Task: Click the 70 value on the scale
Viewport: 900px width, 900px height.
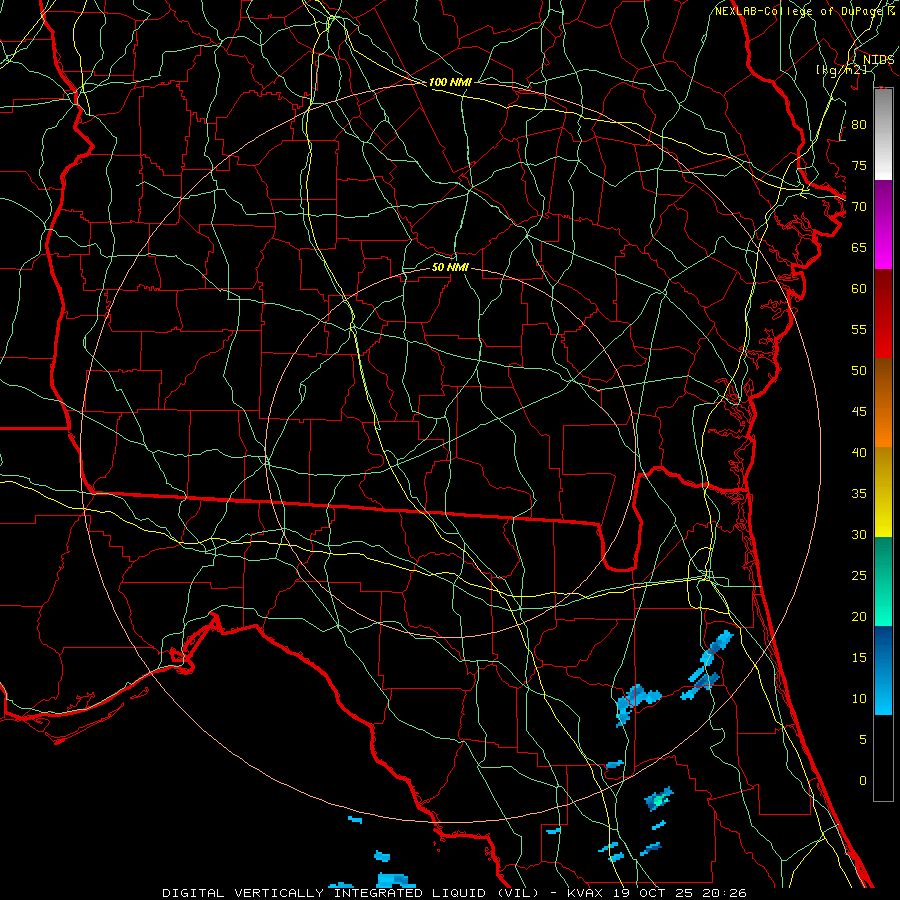Action: pyautogui.click(x=859, y=207)
